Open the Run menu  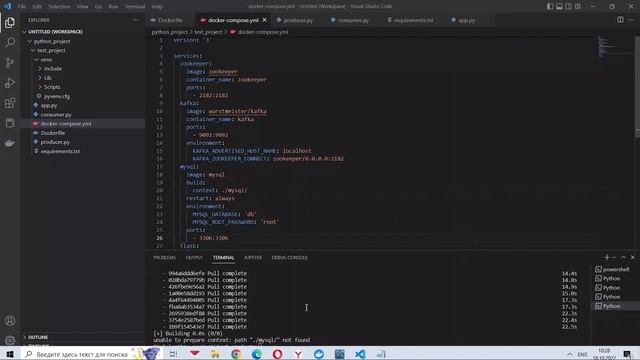coord(113,7)
